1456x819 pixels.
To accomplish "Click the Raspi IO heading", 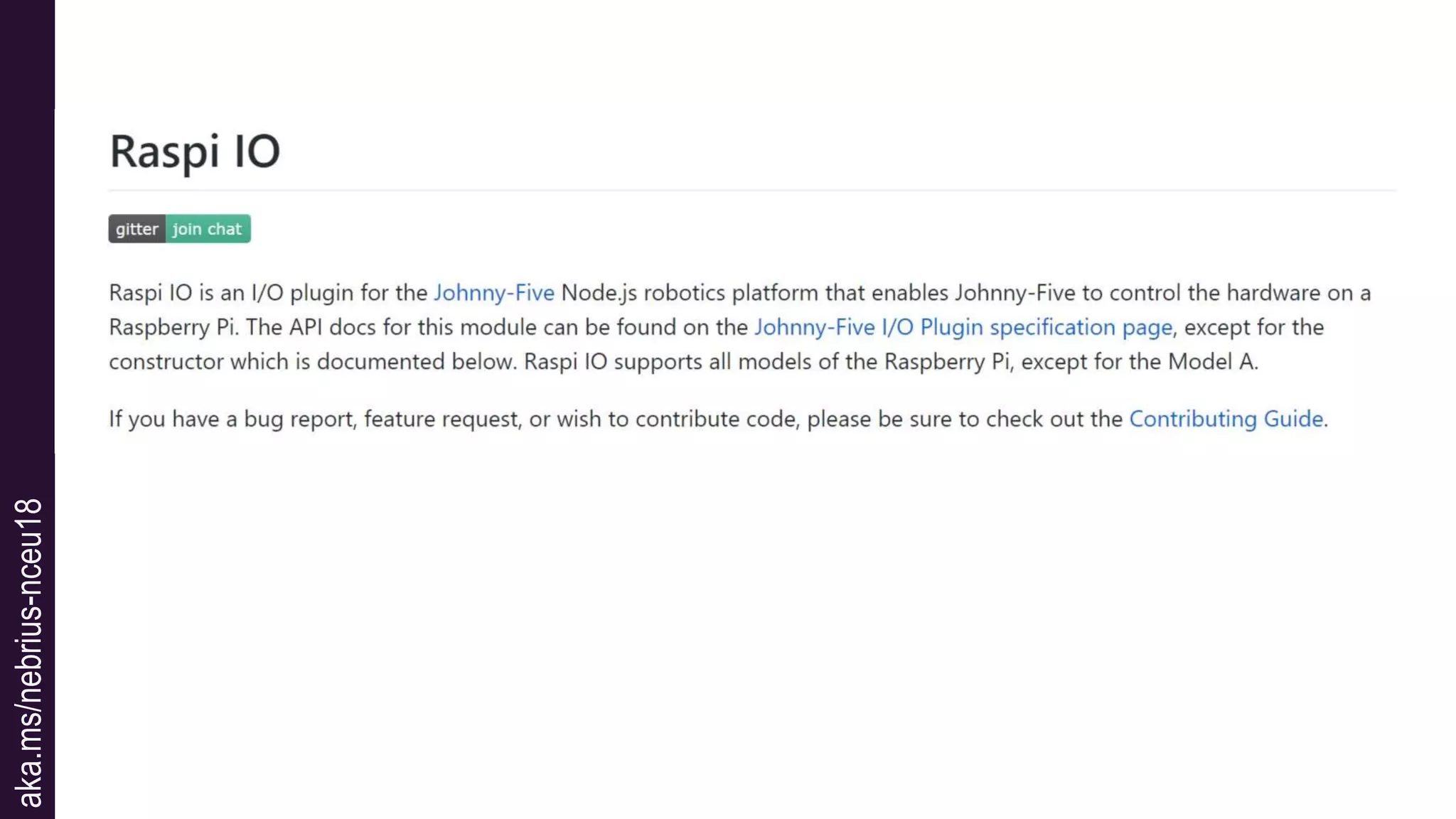I will click(x=195, y=151).
